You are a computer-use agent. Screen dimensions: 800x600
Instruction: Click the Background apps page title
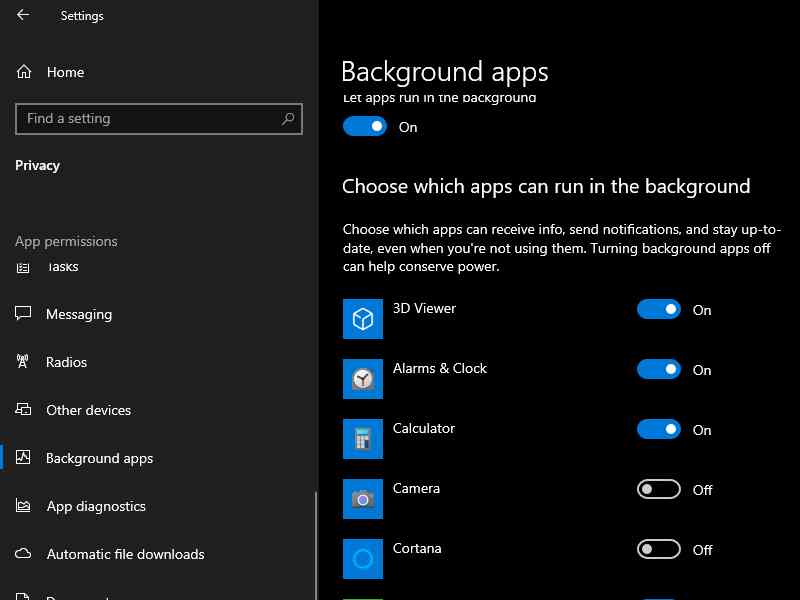point(444,72)
